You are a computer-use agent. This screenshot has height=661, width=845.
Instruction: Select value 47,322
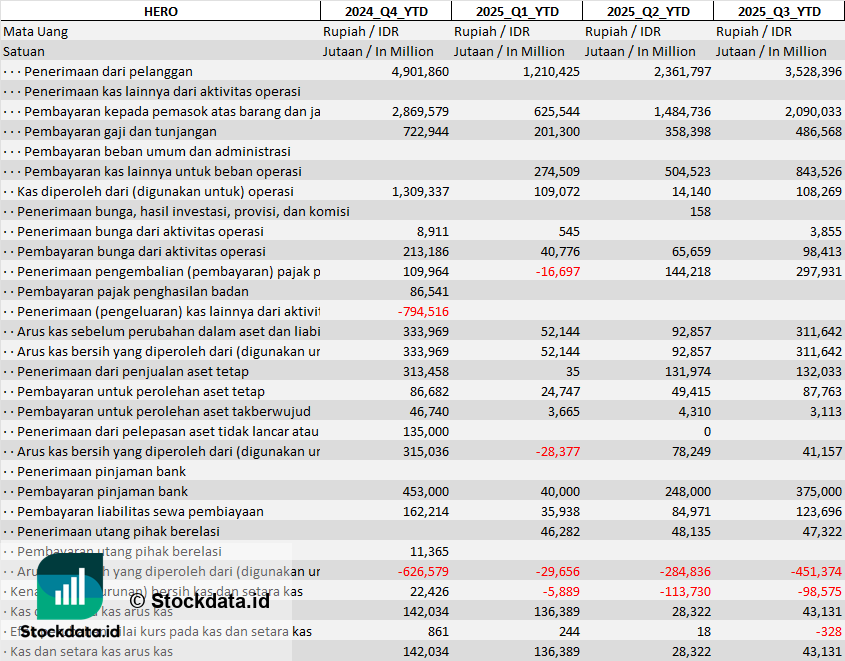click(822, 532)
